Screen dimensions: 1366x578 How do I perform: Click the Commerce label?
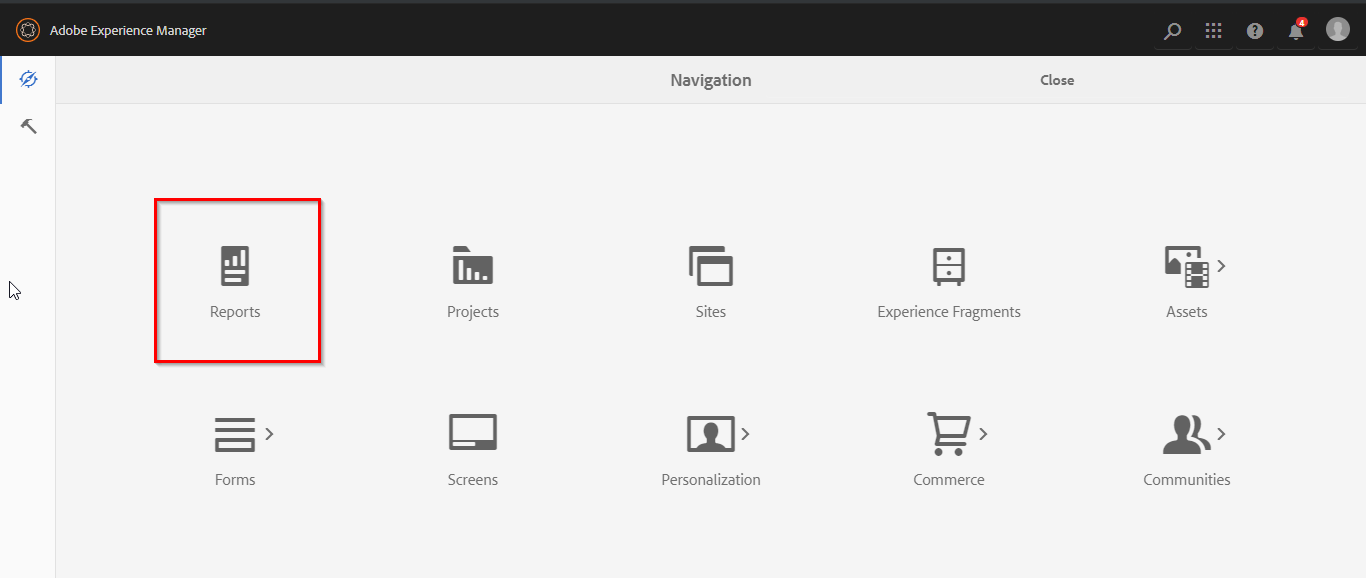pos(949,480)
